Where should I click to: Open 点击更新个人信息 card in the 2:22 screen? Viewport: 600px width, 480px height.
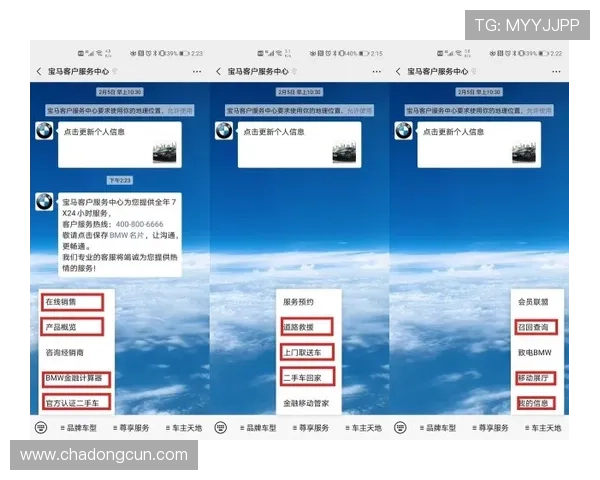pyautogui.click(x=479, y=145)
